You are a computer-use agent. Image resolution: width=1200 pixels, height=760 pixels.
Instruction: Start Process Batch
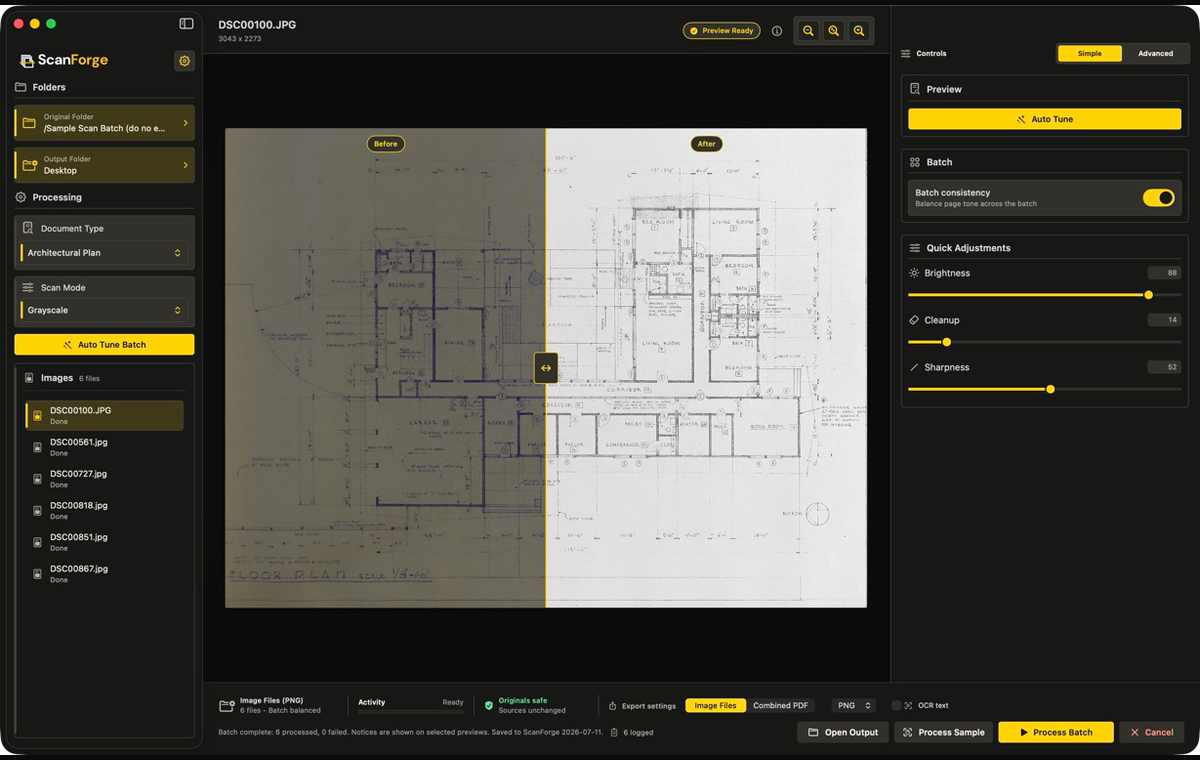click(x=1055, y=732)
